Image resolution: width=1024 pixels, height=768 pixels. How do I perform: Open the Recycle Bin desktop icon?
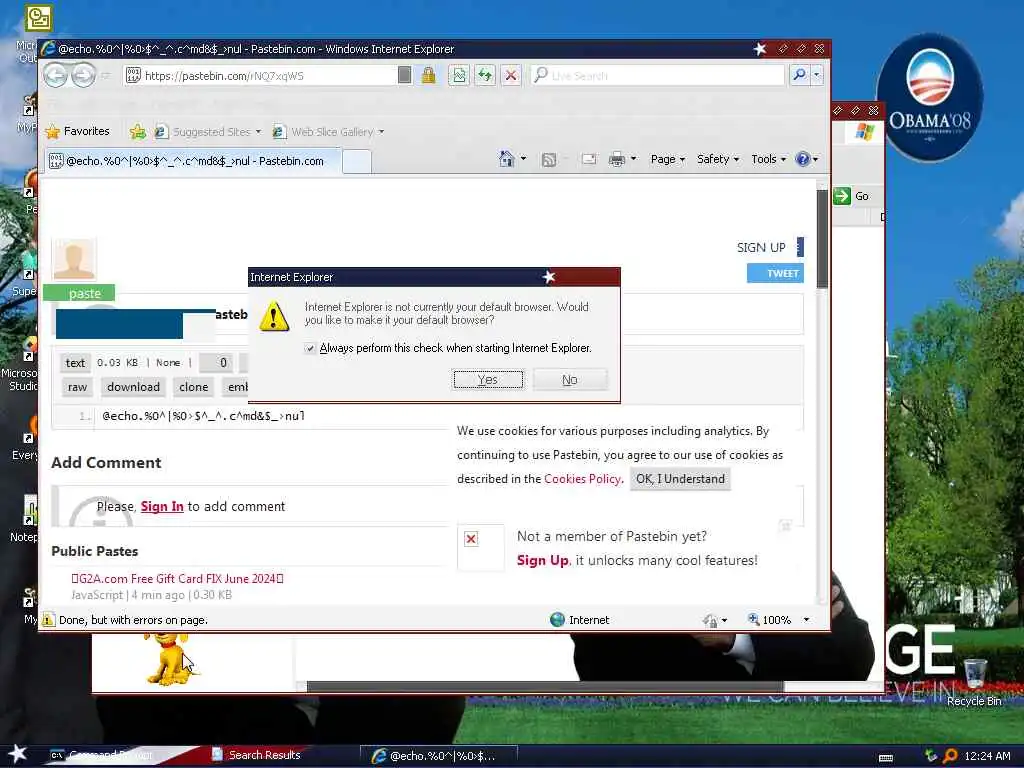pyautogui.click(x=974, y=682)
